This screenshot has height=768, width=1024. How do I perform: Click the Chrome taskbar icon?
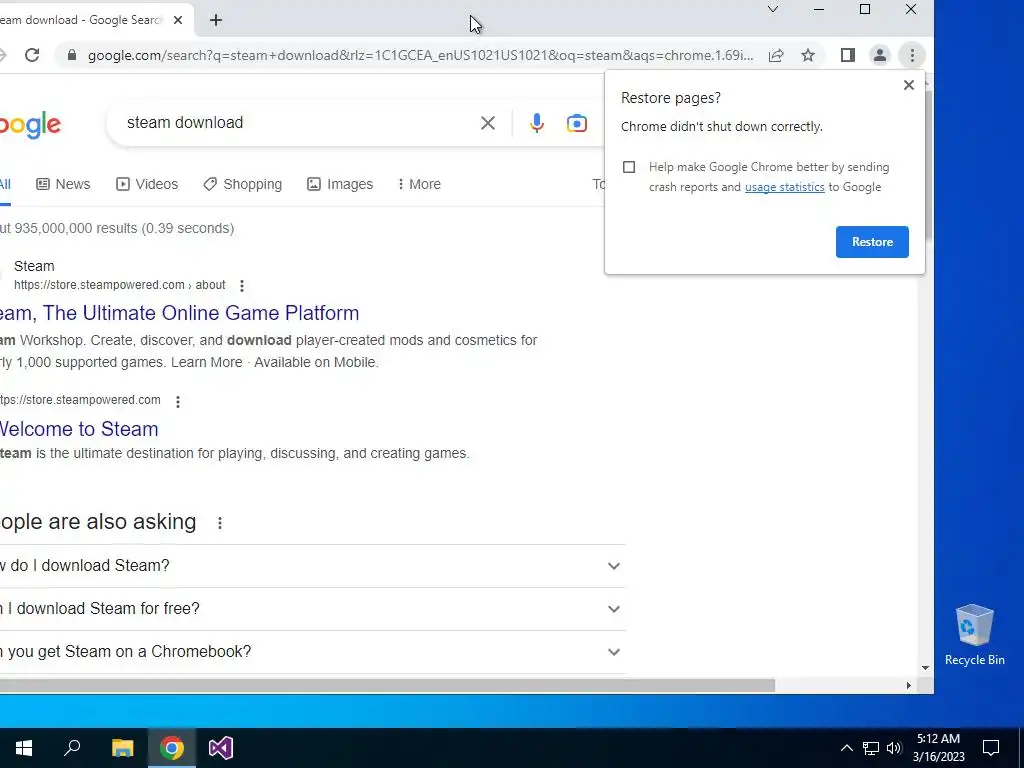[172, 748]
